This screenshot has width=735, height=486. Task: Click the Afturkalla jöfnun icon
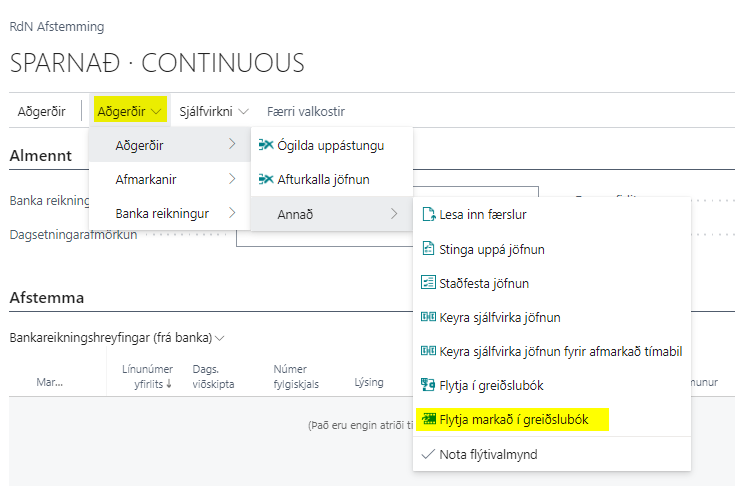pyautogui.click(x=266, y=179)
